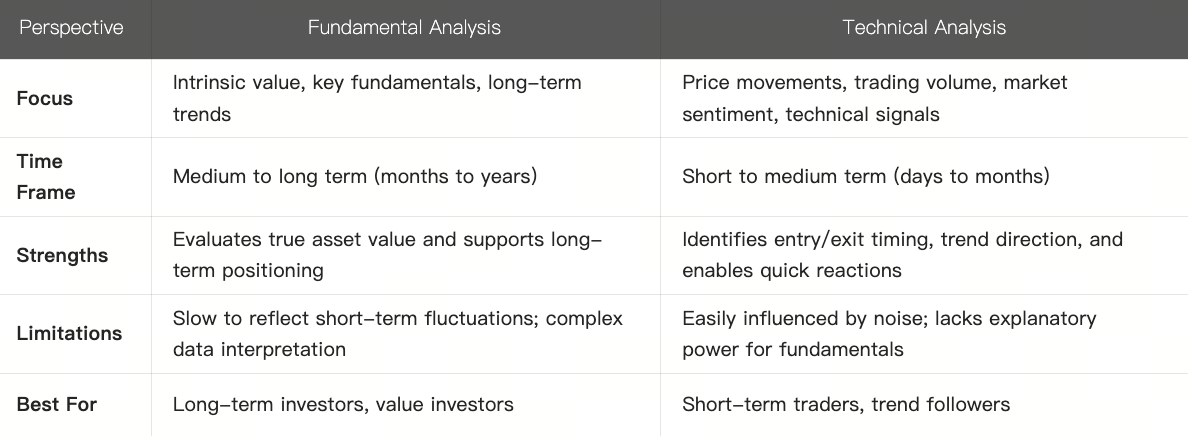
Task: Click the 'Short-term traders, trend followers' cell
Action: coord(846,405)
